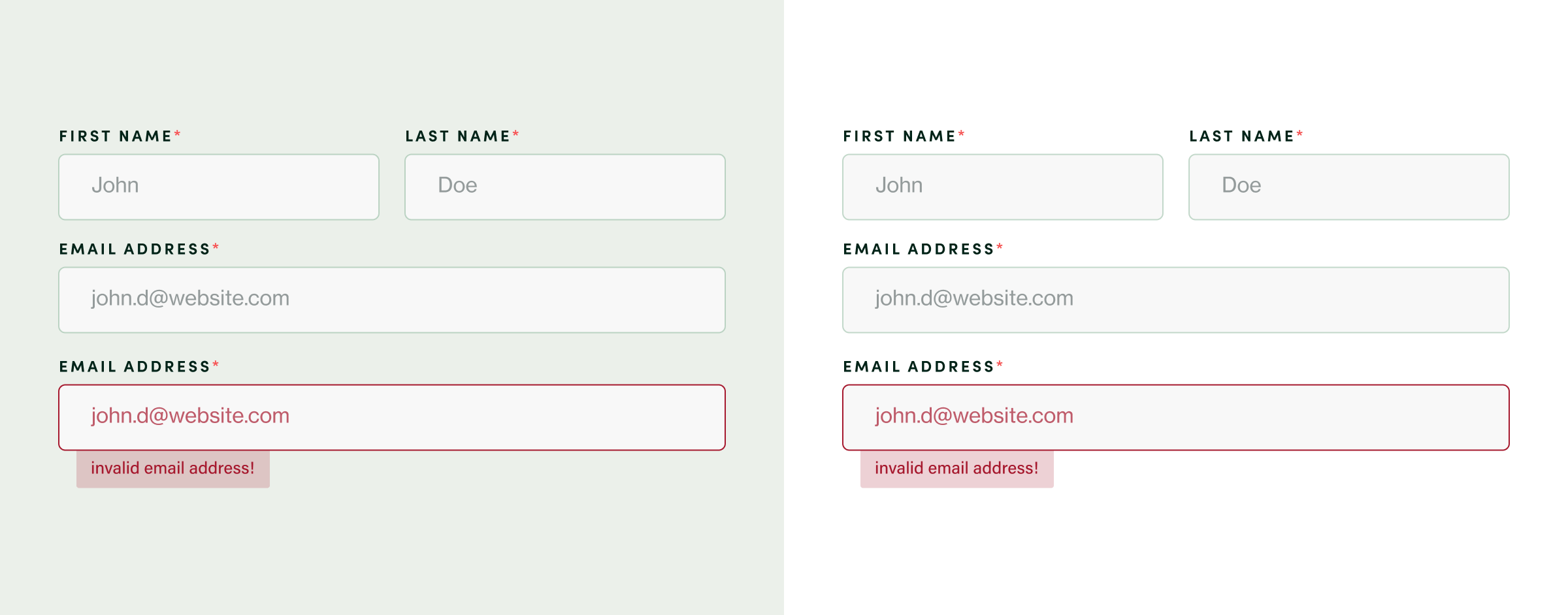Click EMAIL ADDRESS label above red field, white panel
Image resolution: width=1568 pixels, height=615 pixels.
tap(919, 367)
